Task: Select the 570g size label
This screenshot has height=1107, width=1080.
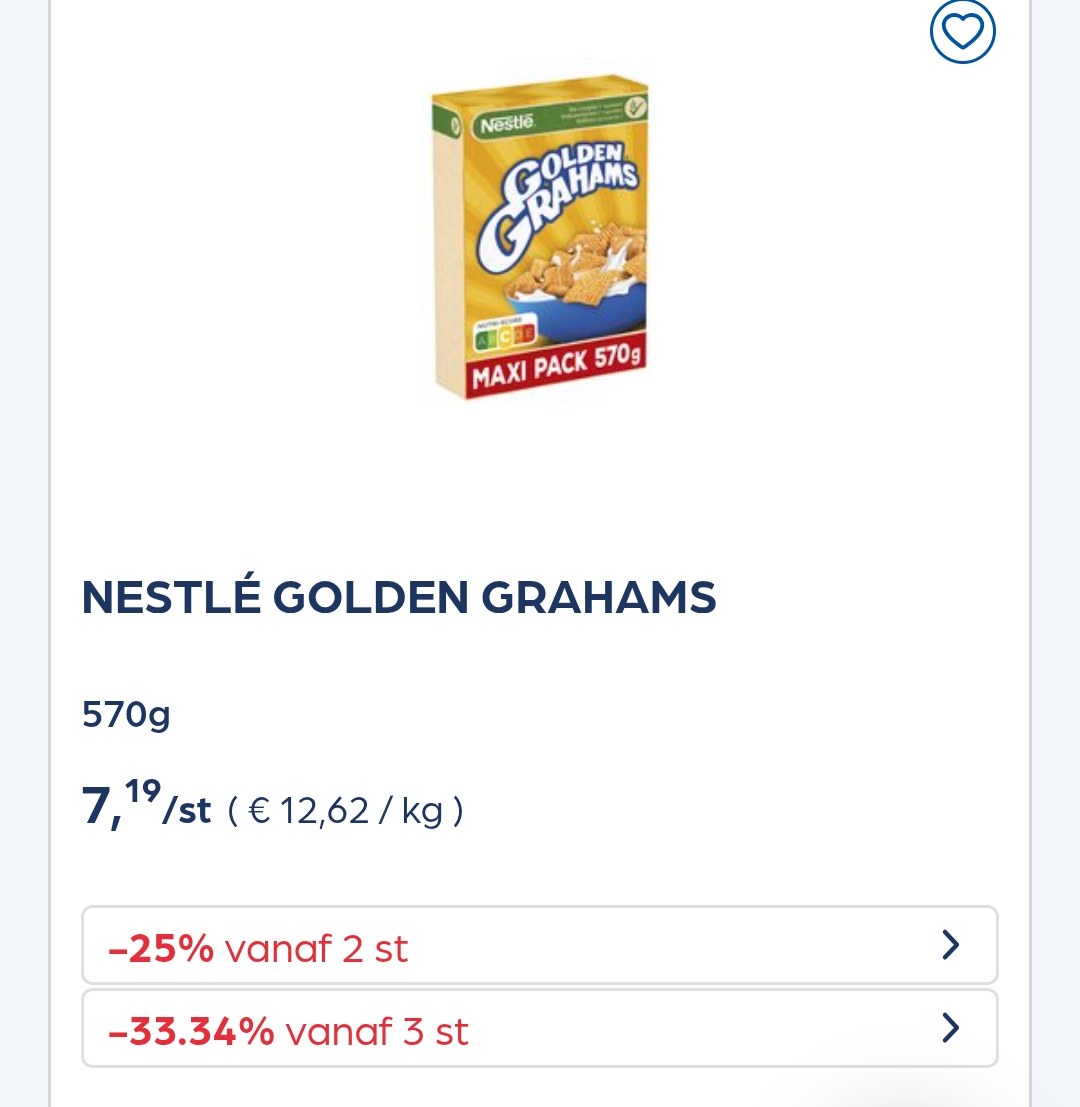Action: tap(125, 713)
